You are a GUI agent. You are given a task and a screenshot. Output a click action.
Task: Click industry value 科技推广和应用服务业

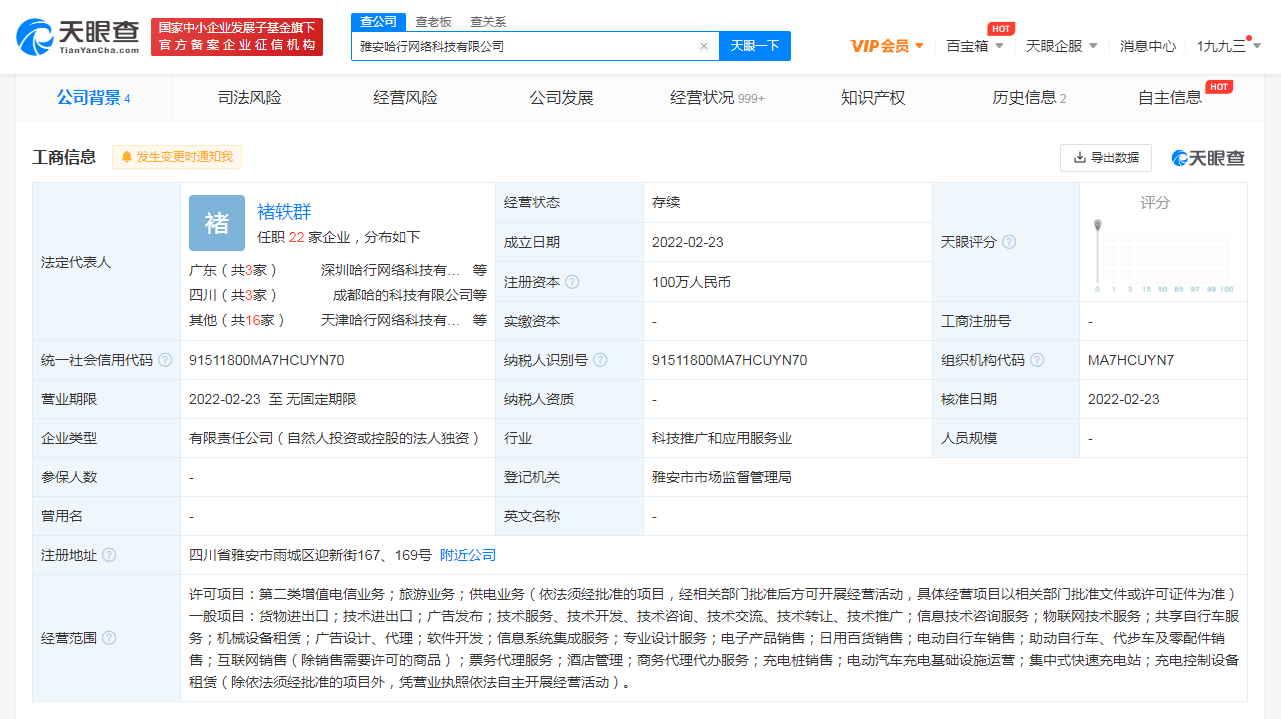[722, 438]
